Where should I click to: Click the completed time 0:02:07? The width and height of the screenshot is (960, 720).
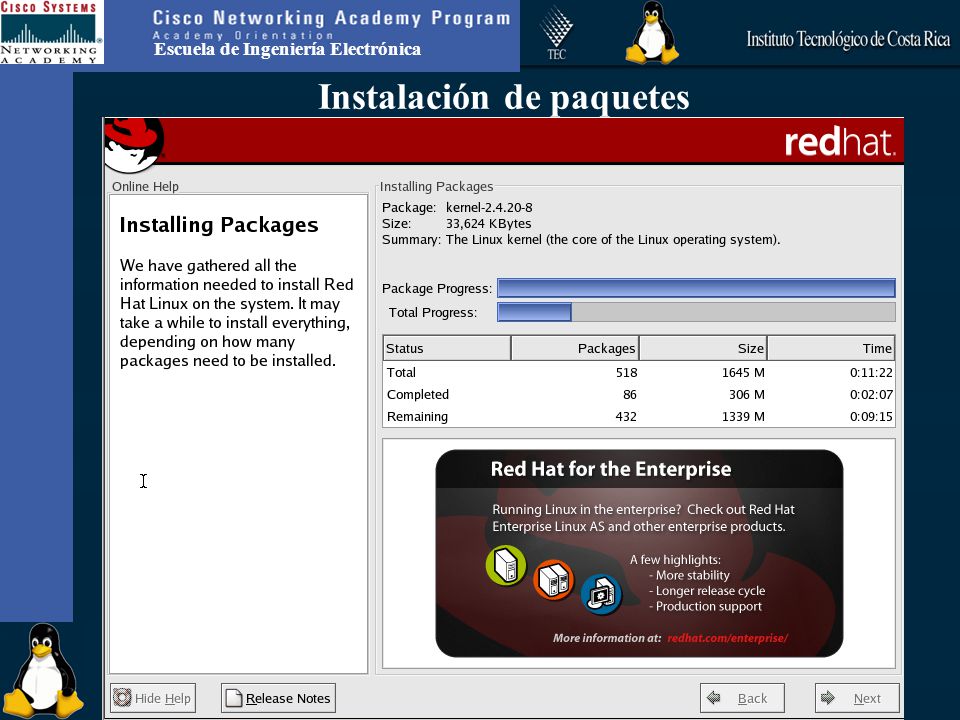[x=871, y=394]
